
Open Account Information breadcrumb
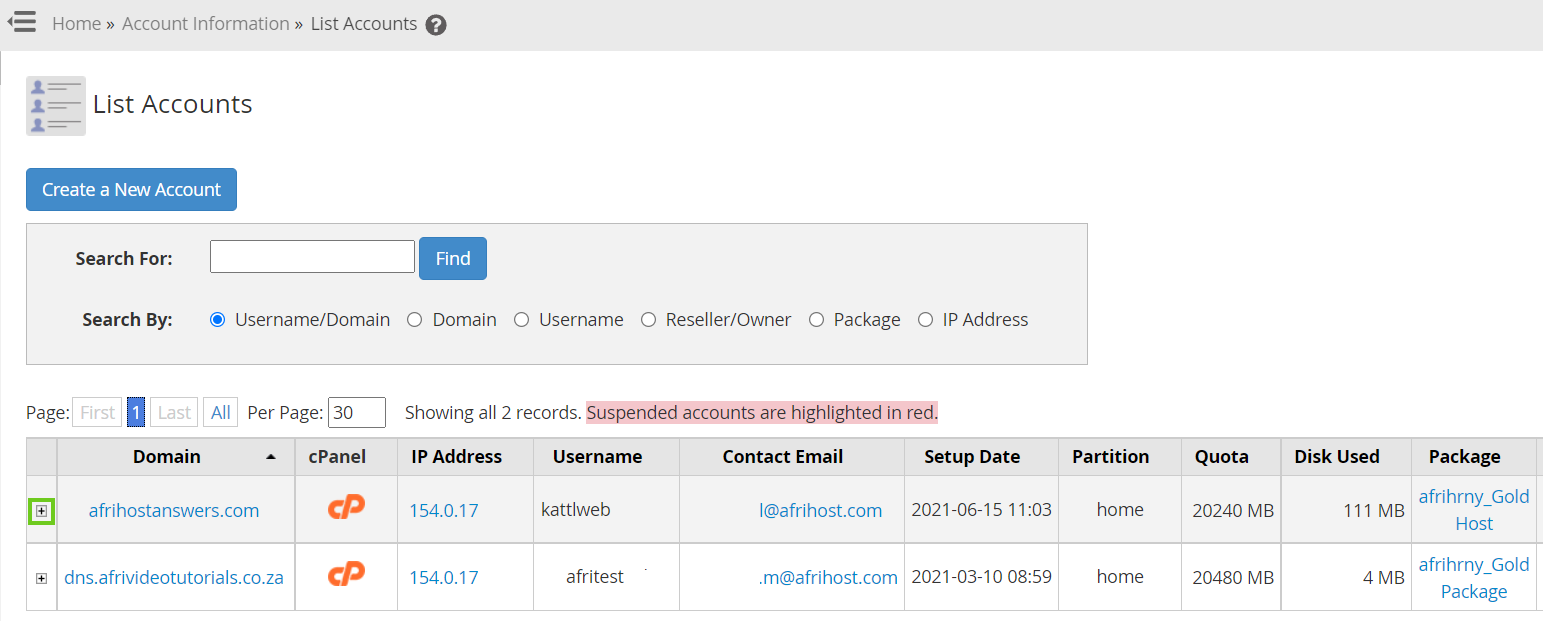point(205,24)
